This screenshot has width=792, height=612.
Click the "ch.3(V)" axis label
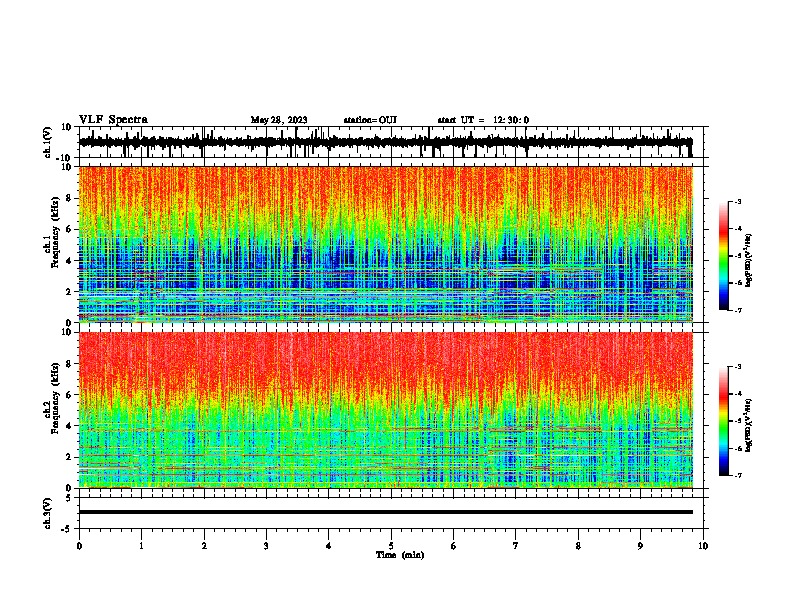[x=48, y=513]
